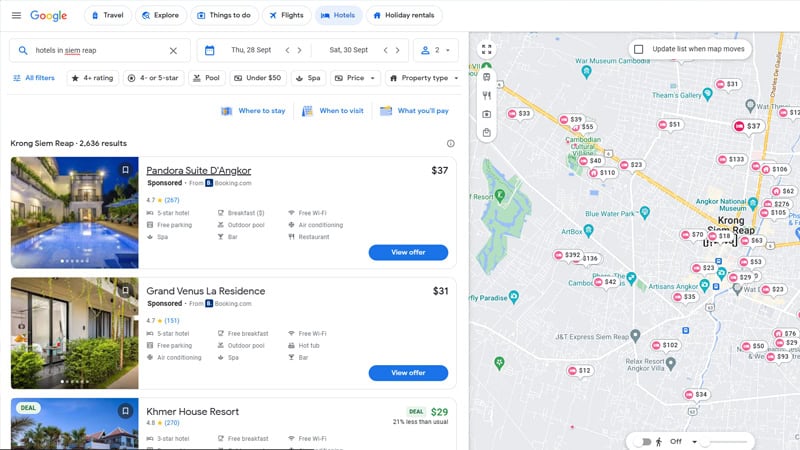Save Pandora Suite D'Angkor with bookmark icon
This screenshot has width=800, height=450.
(125, 170)
